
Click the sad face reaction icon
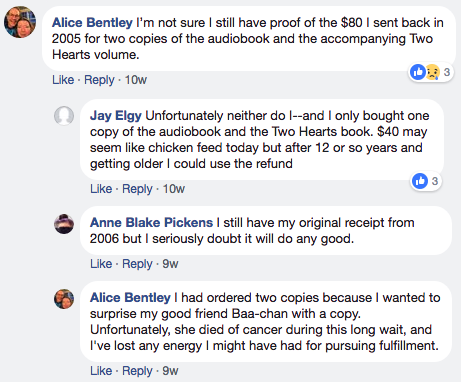[x=432, y=72]
